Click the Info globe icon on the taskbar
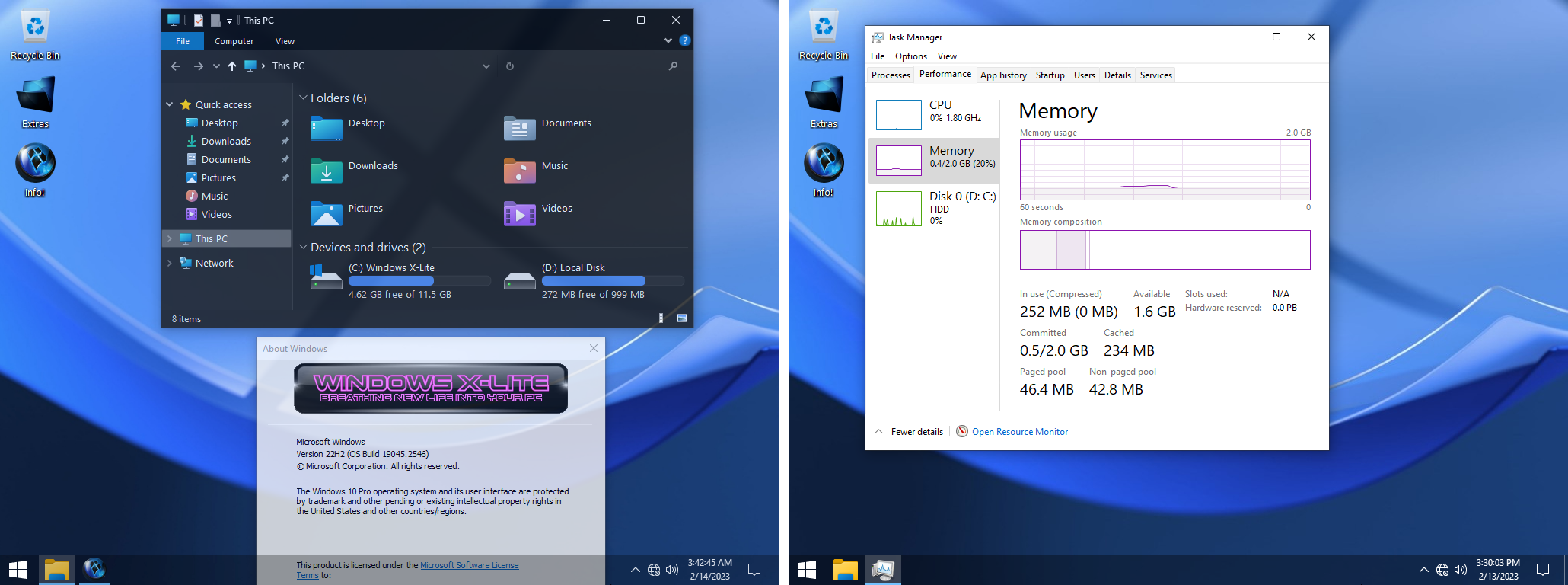The image size is (1568, 585). [x=94, y=569]
